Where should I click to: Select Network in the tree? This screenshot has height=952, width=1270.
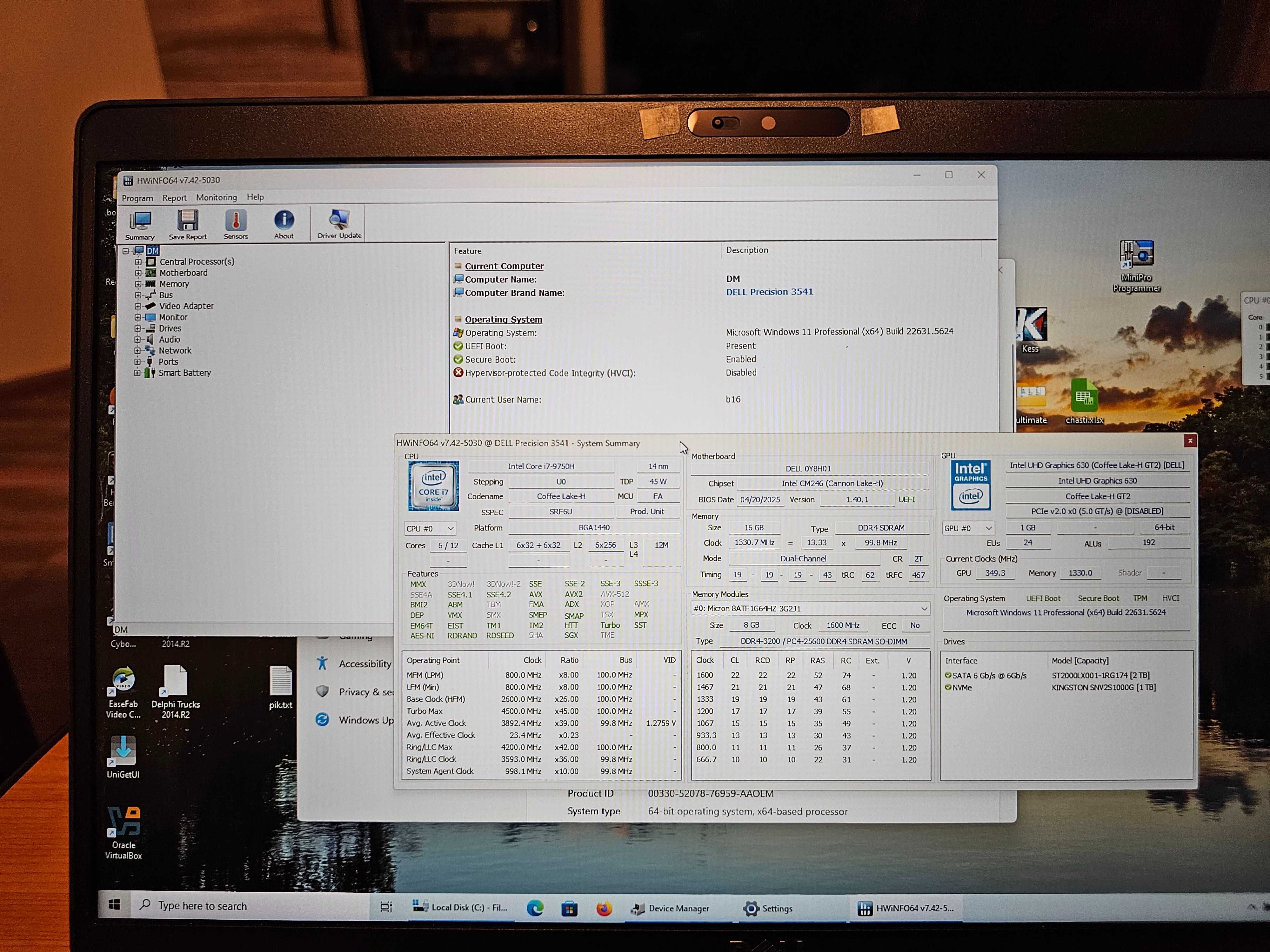click(175, 351)
